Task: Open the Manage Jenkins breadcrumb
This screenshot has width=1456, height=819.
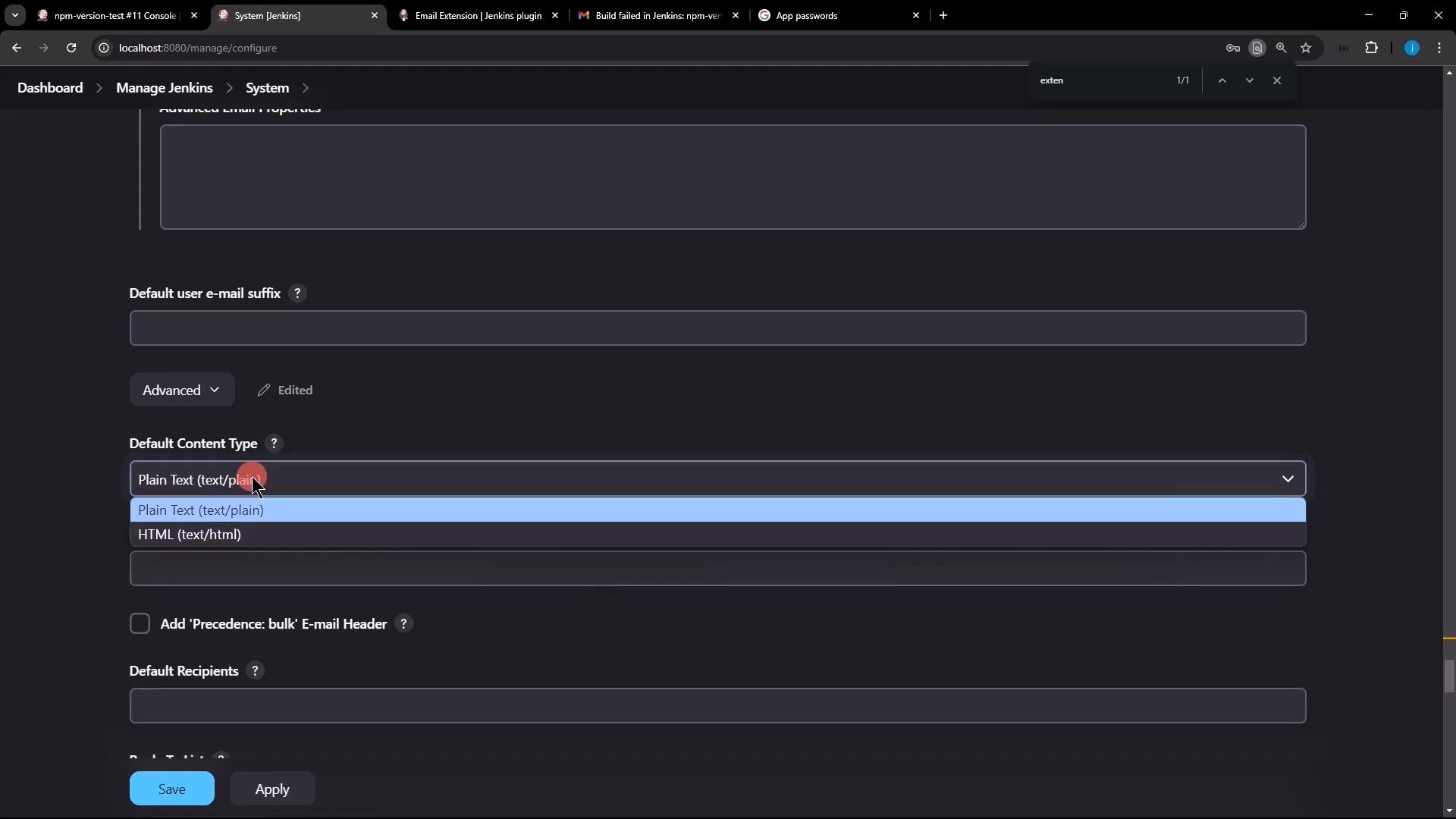Action: click(165, 88)
